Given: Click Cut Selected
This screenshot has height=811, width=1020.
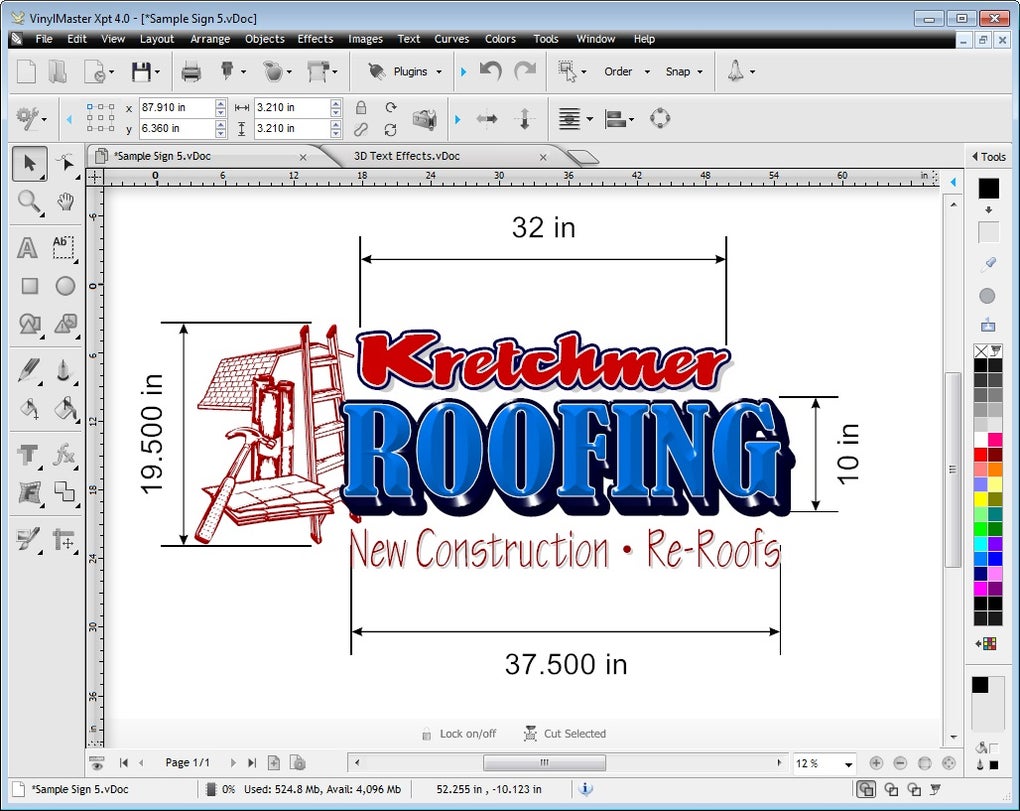Looking at the screenshot, I should [565, 734].
